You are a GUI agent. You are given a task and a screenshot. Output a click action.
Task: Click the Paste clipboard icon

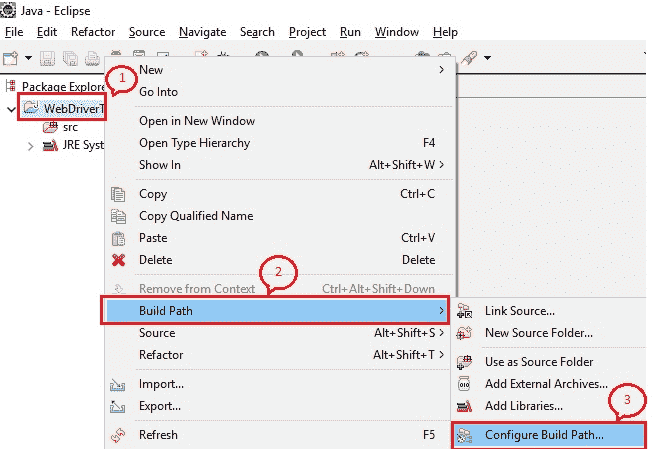pos(118,238)
